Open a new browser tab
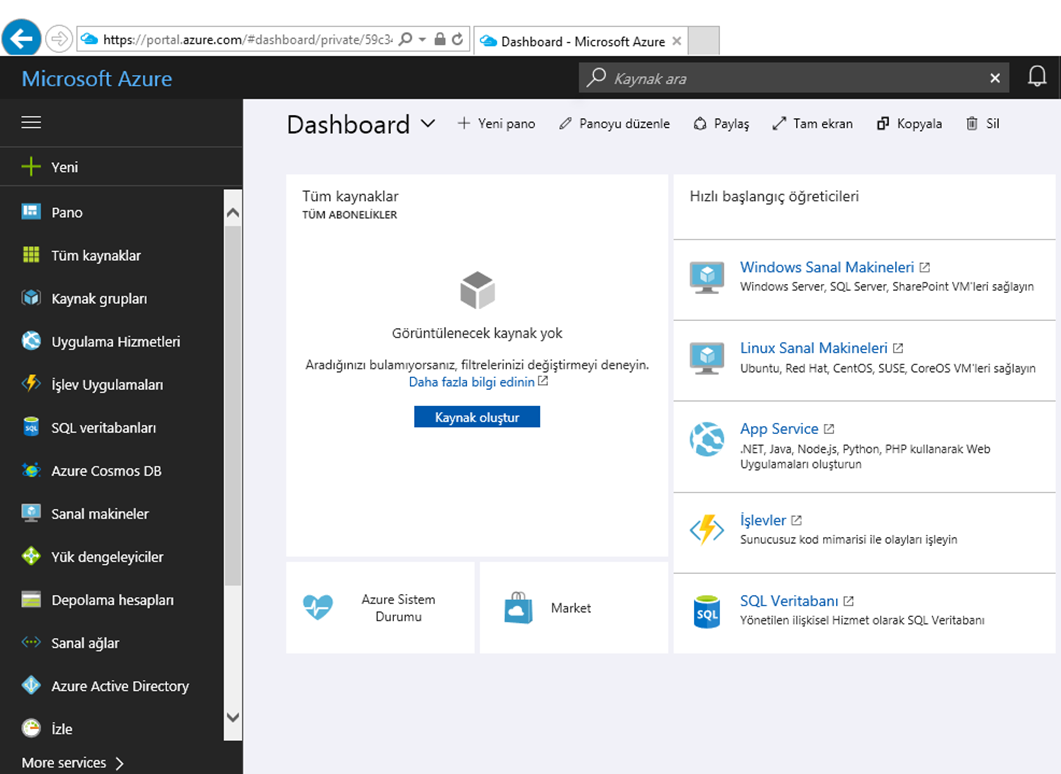 pos(704,41)
